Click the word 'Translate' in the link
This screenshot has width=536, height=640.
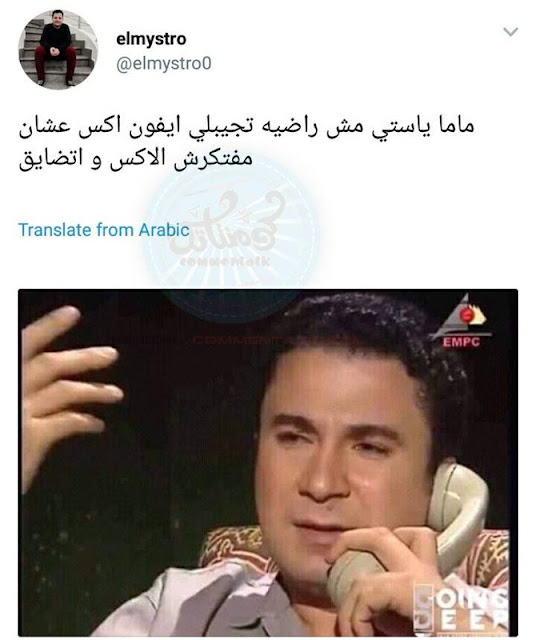[55, 230]
